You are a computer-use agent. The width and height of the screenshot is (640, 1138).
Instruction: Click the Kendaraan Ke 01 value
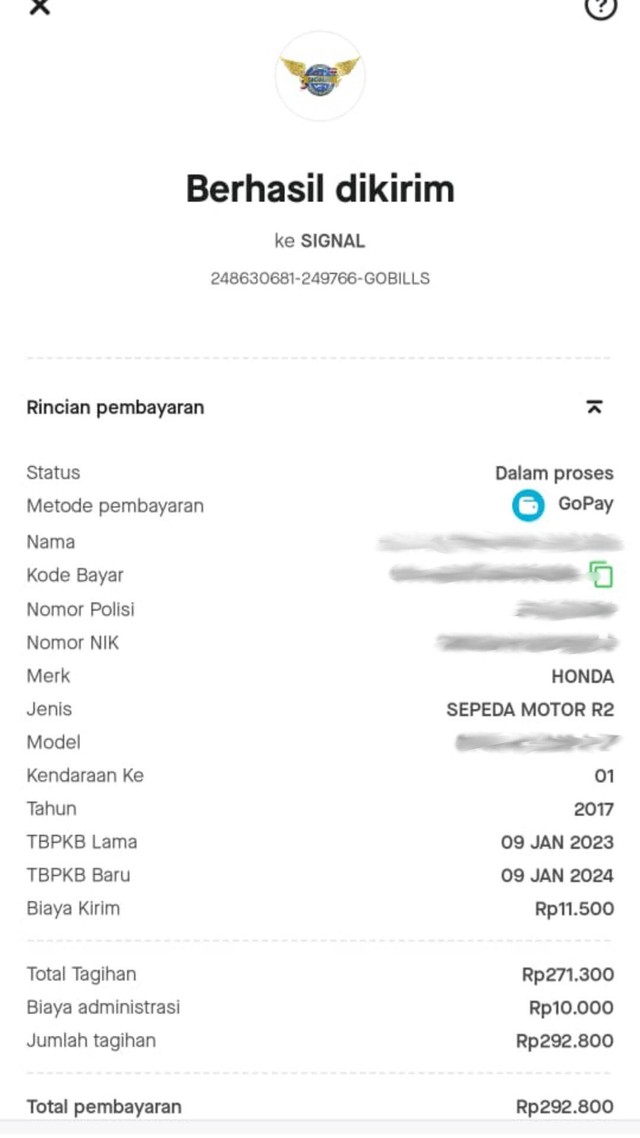click(x=602, y=775)
